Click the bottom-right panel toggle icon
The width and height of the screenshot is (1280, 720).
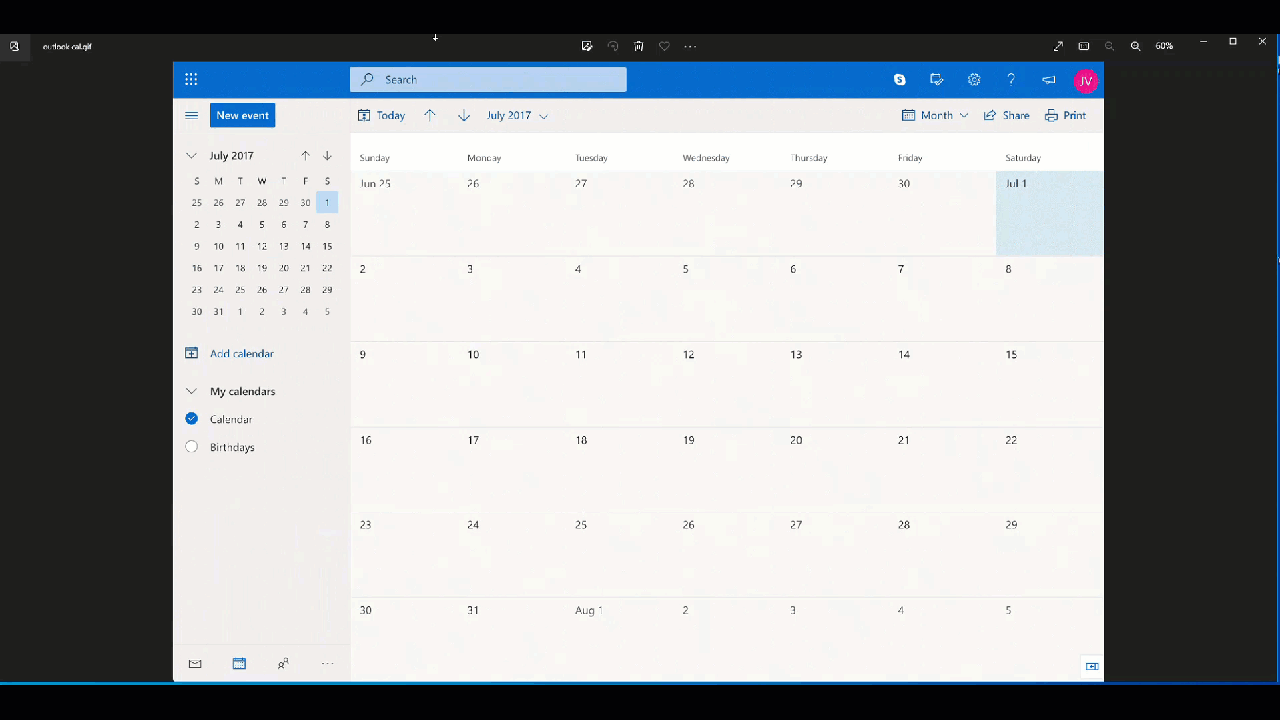tap(1092, 667)
